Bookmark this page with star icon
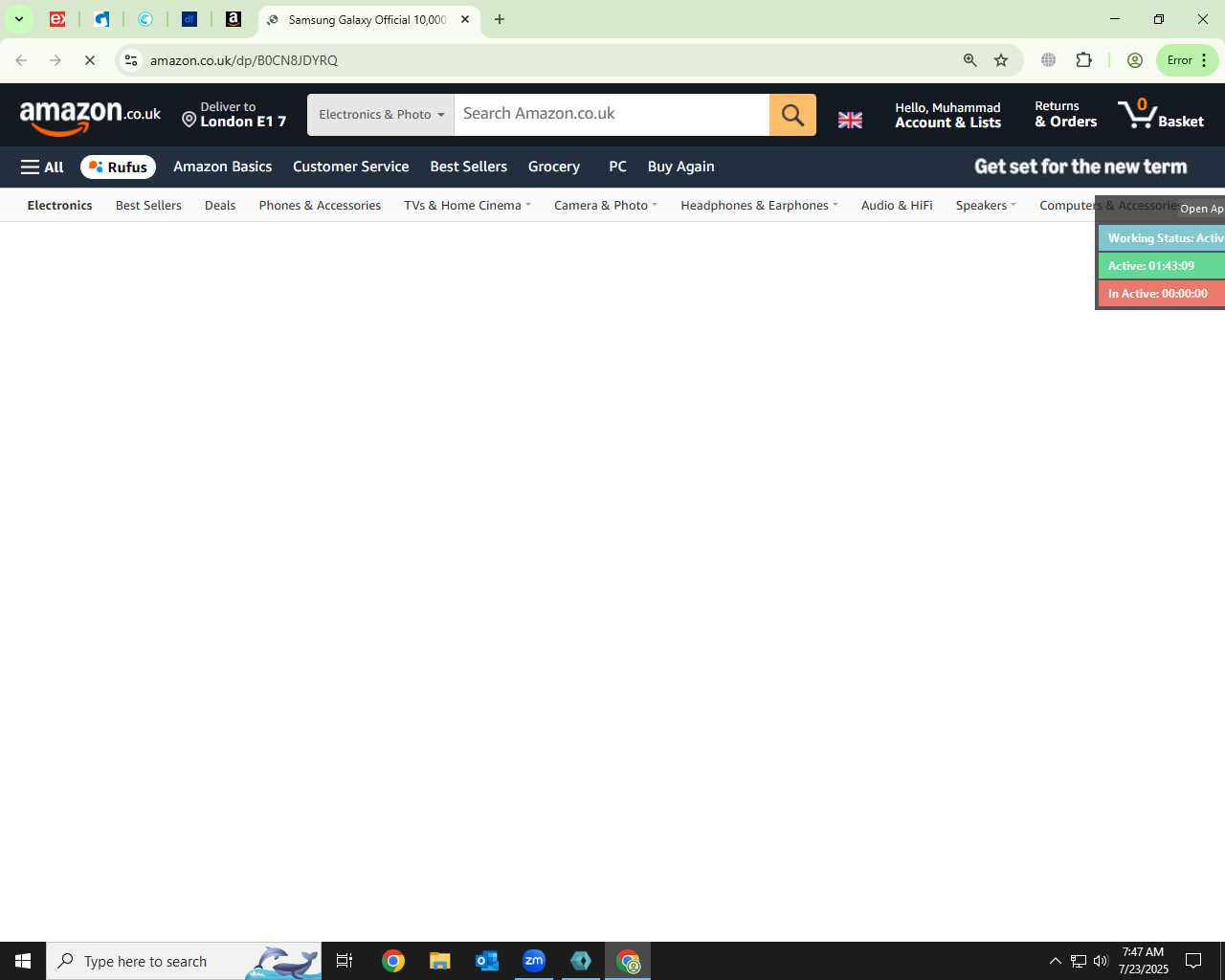This screenshot has width=1225, height=980. click(x=1001, y=60)
